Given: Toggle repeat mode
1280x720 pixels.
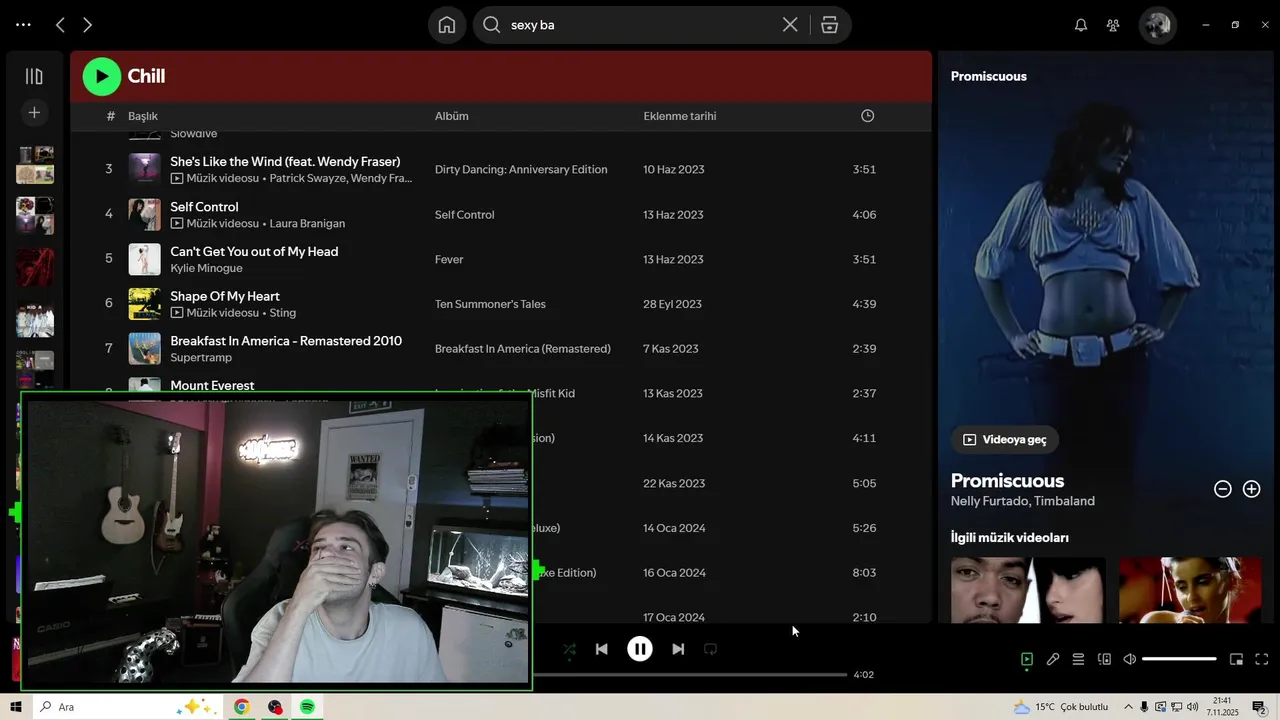Looking at the screenshot, I should pyautogui.click(x=710, y=649).
